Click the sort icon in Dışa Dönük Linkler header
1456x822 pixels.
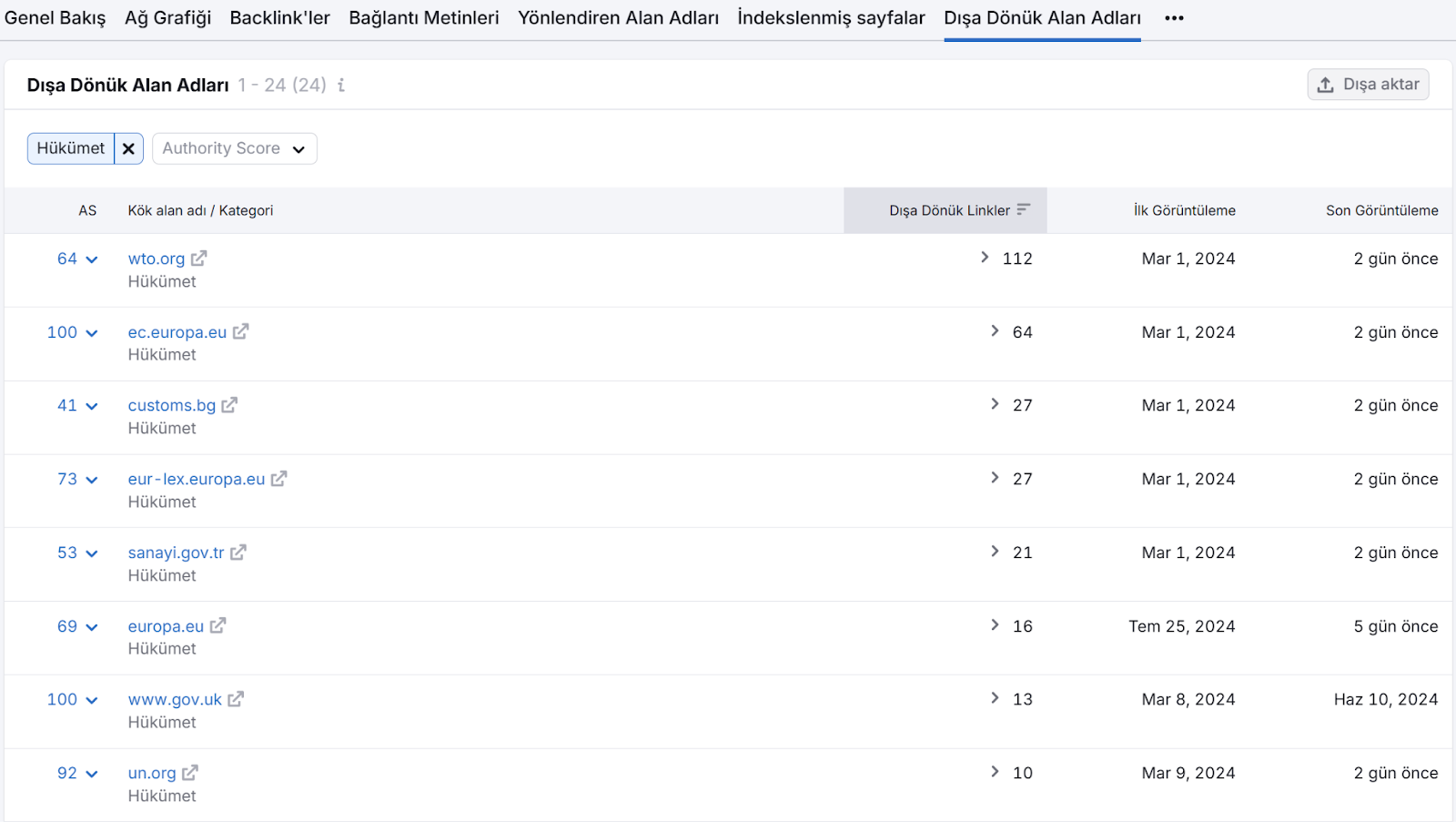coord(1024,210)
